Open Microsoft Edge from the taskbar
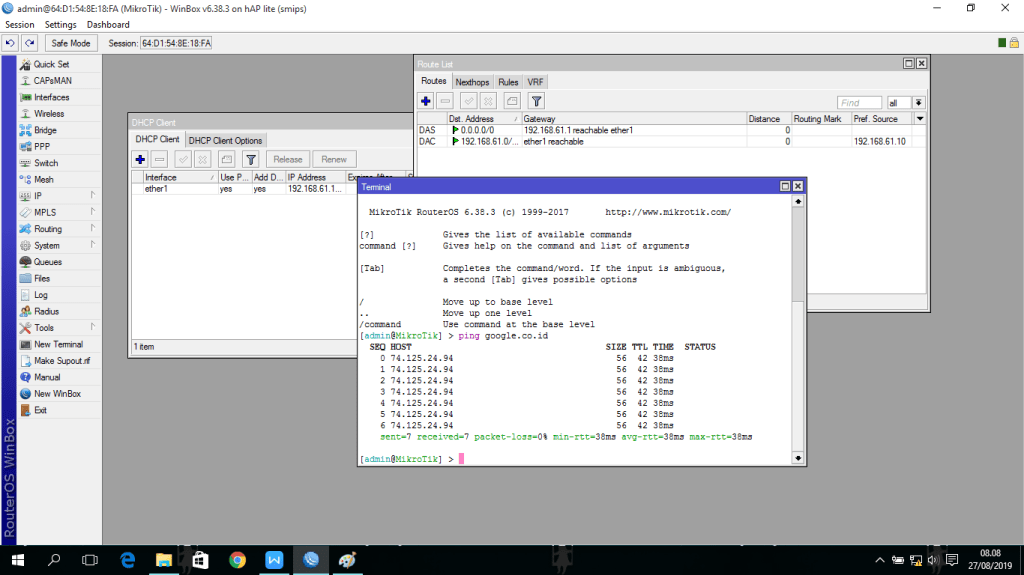The width and height of the screenshot is (1024, 575). tap(128, 560)
